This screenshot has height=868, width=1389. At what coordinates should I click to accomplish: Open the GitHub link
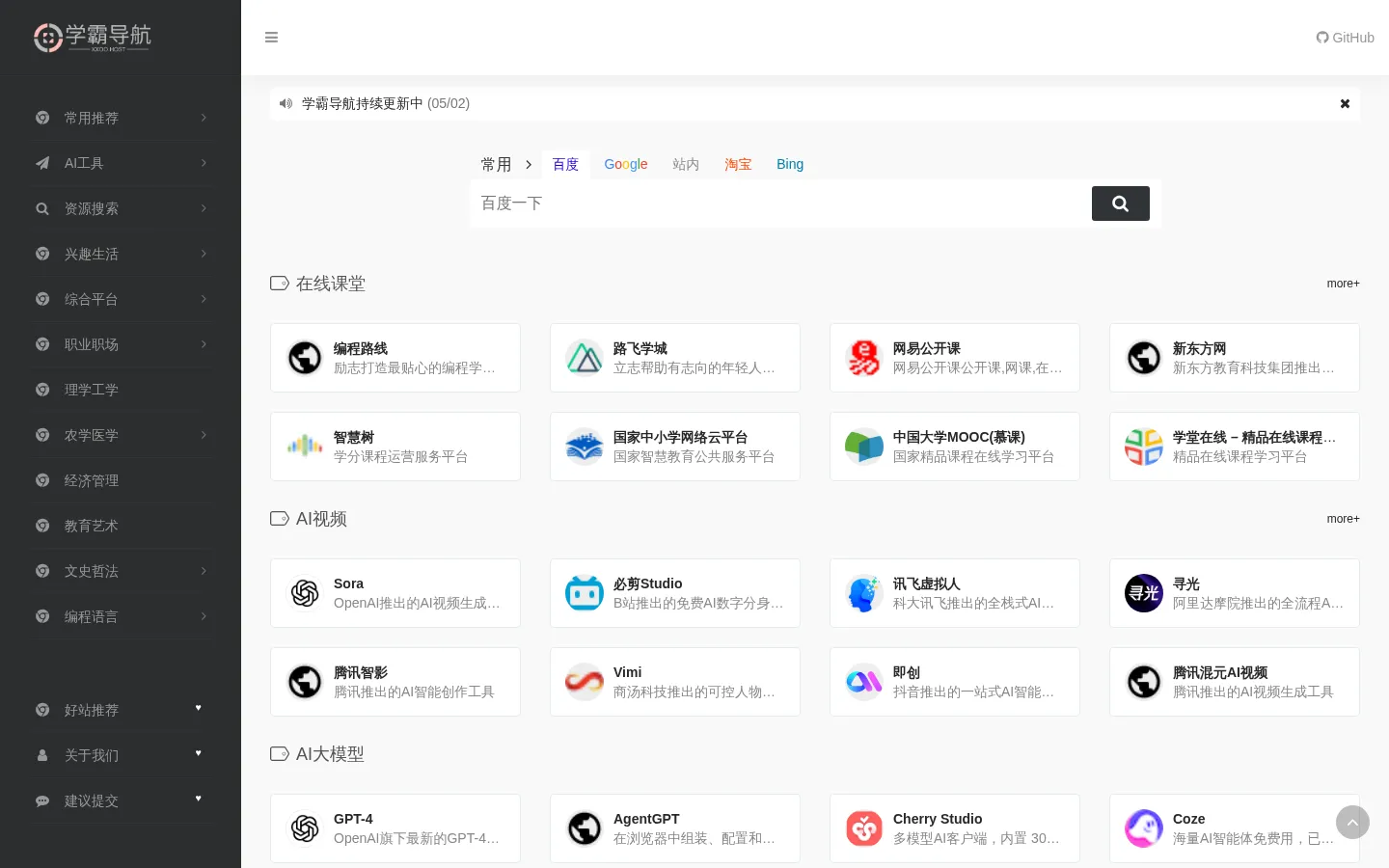click(1346, 38)
